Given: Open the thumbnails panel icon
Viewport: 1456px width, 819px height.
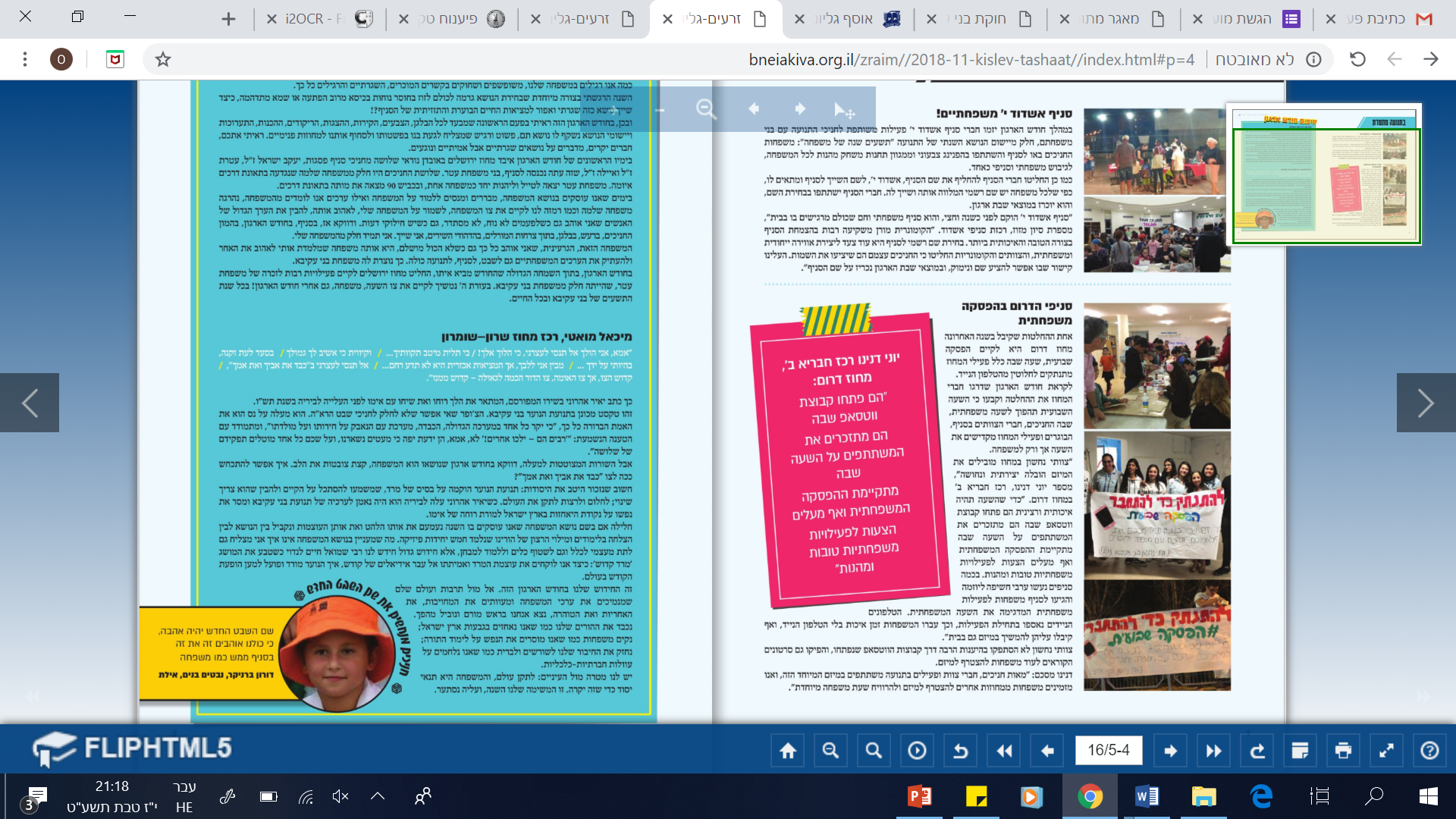Looking at the screenshot, I should coord(1300,751).
